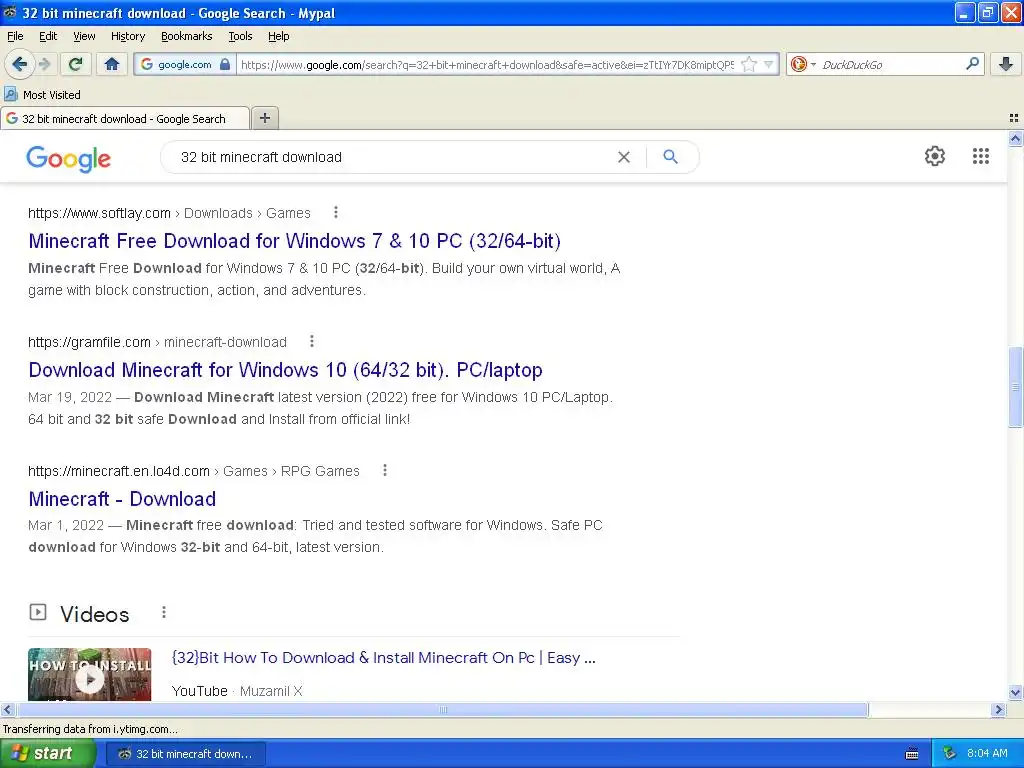The image size is (1024, 768).
Task: Click the https://gramfile.com URL text
Action: [x=89, y=342]
